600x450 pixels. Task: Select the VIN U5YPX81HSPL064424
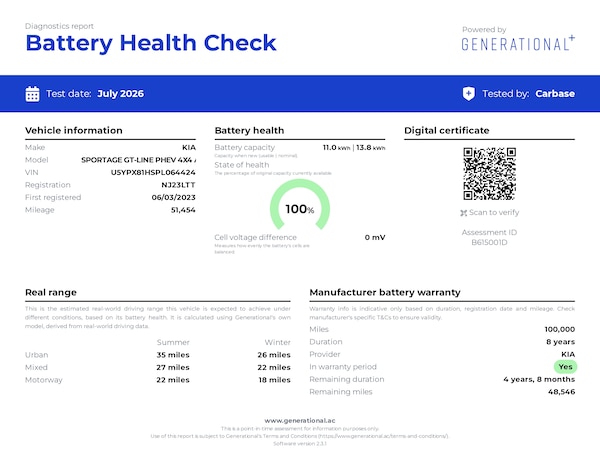pyautogui.click(x=153, y=173)
